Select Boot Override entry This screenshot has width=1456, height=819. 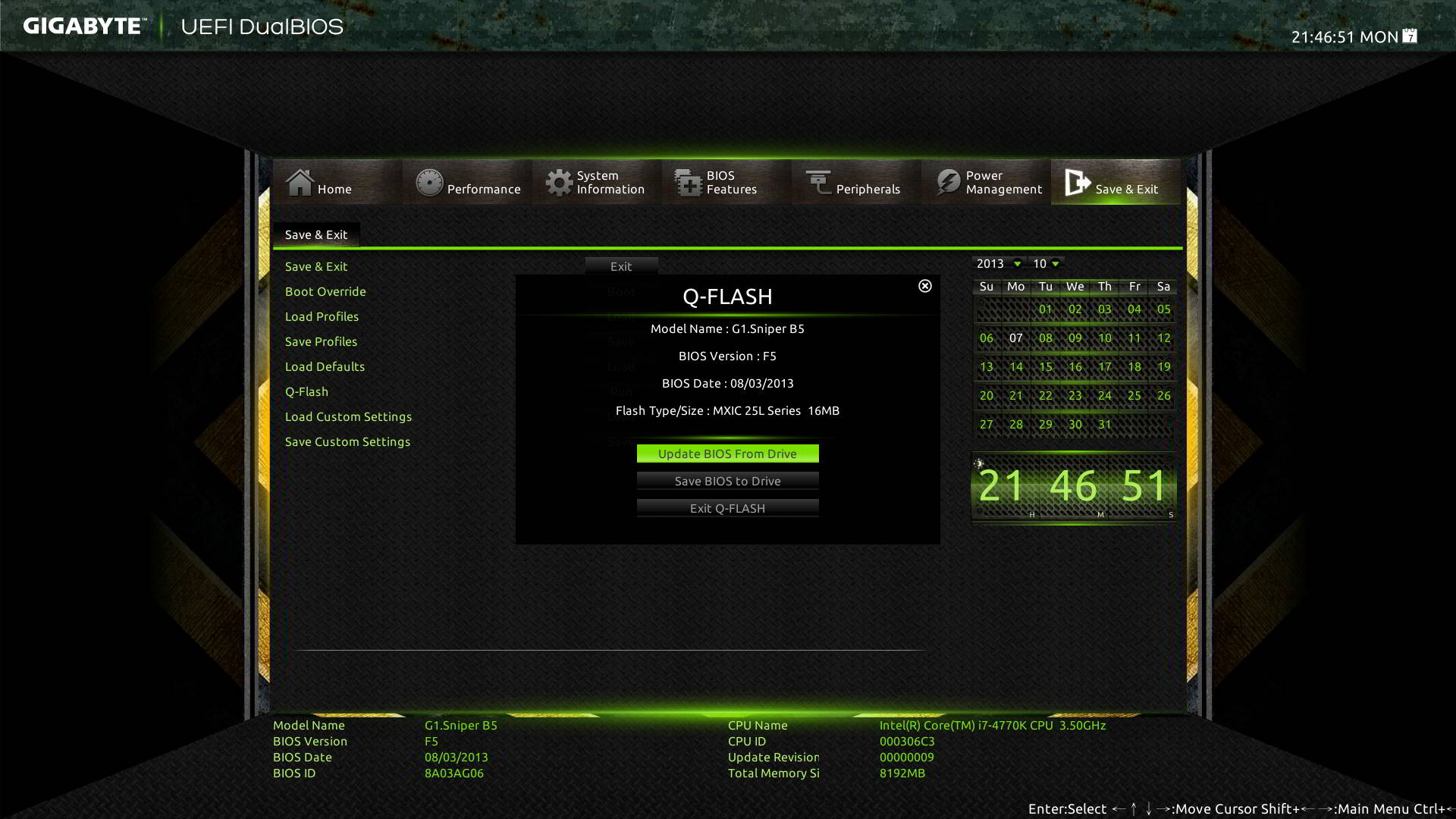pyautogui.click(x=325, y=291)
